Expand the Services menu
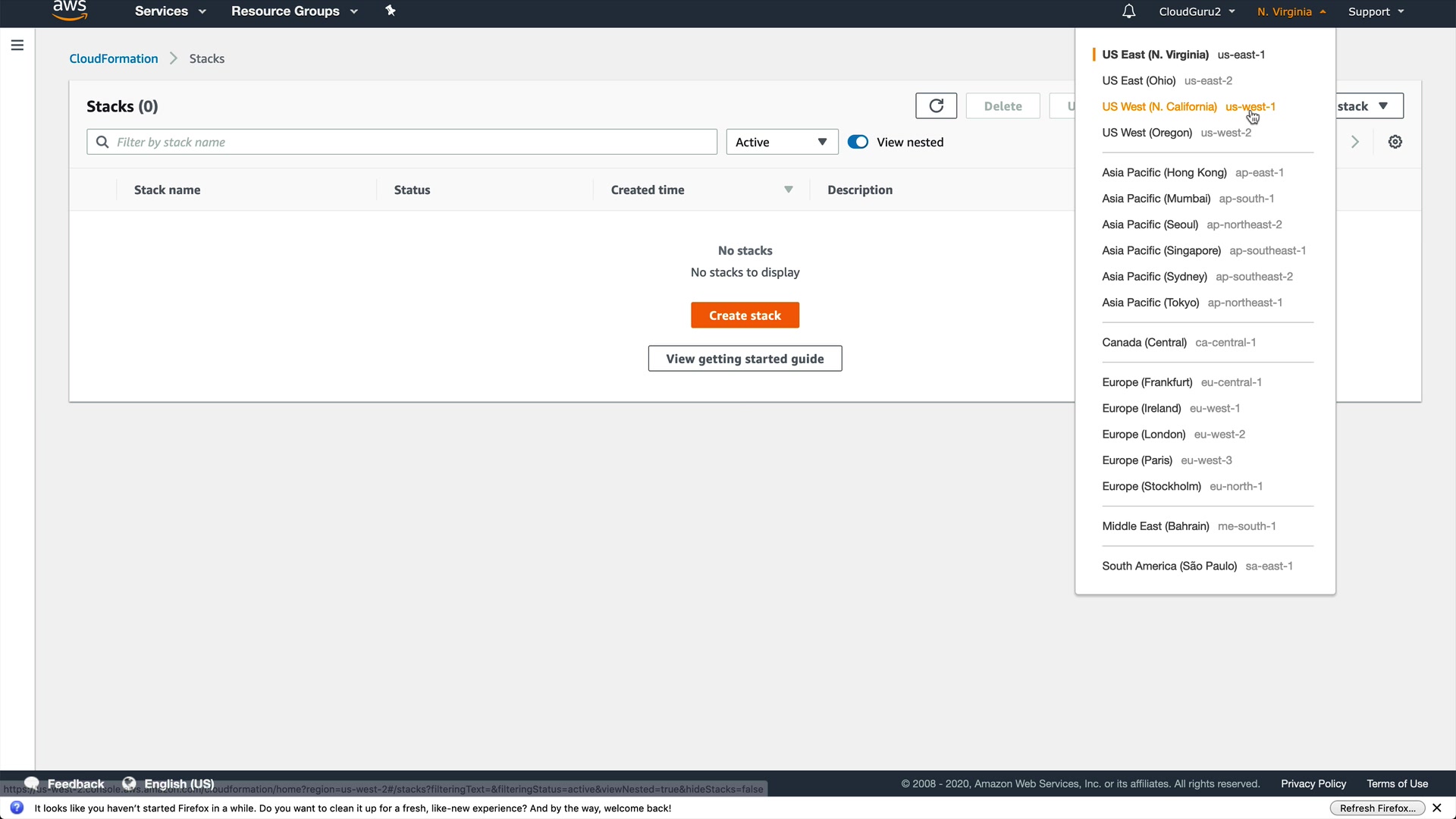 (x=170, y=11)
